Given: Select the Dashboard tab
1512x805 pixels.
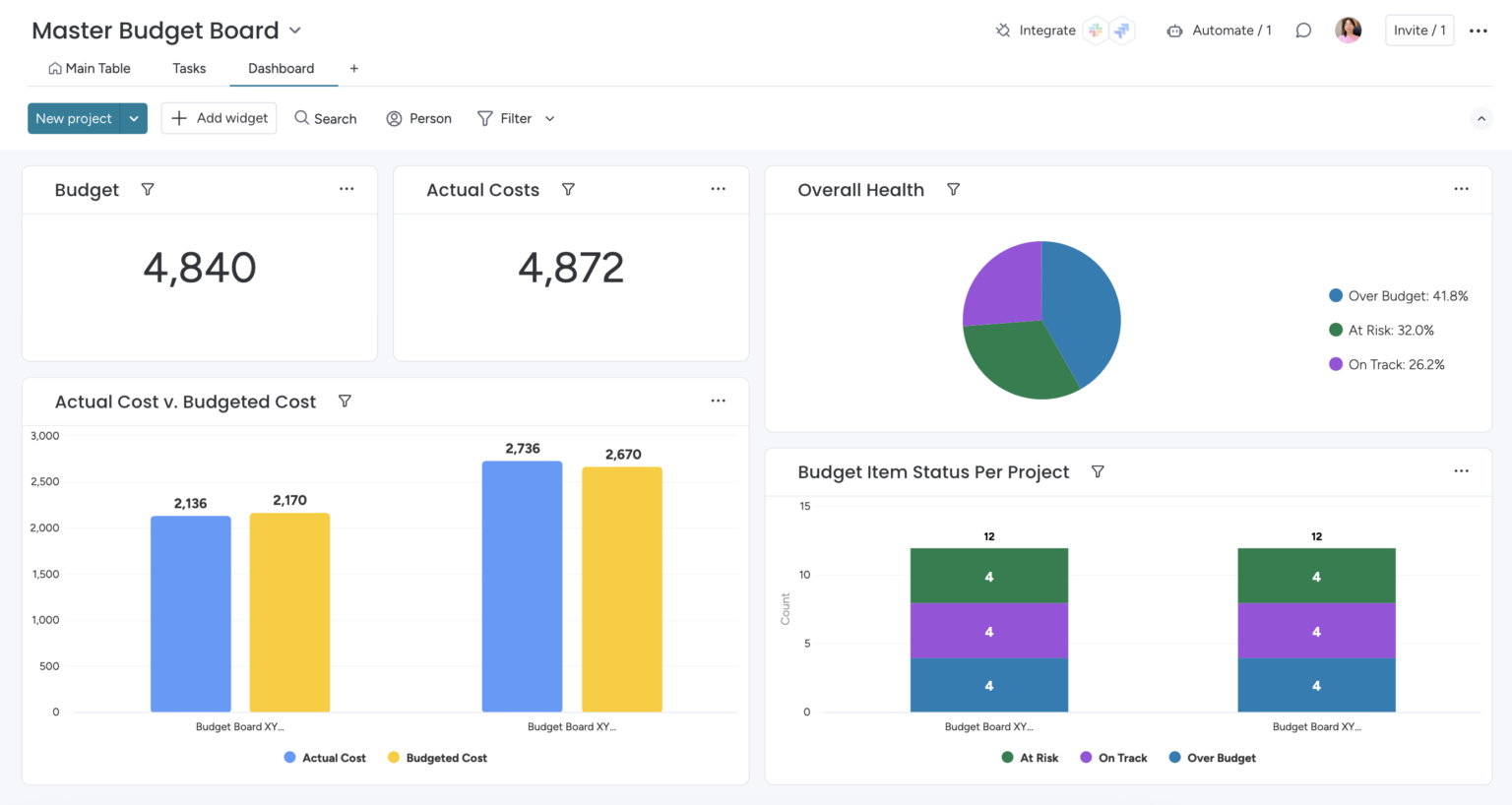Looking at the screenshot, I should coord(282,69).
